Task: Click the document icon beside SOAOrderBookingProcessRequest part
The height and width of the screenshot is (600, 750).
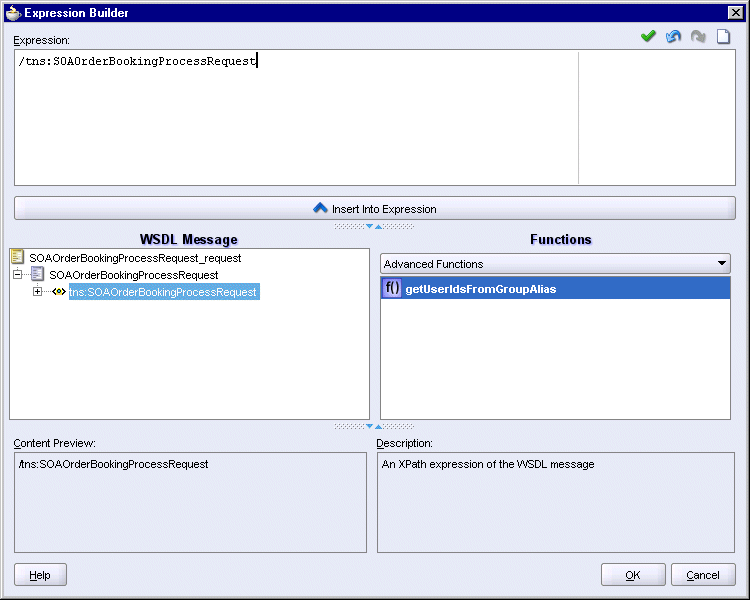Action: click(37, 274)
